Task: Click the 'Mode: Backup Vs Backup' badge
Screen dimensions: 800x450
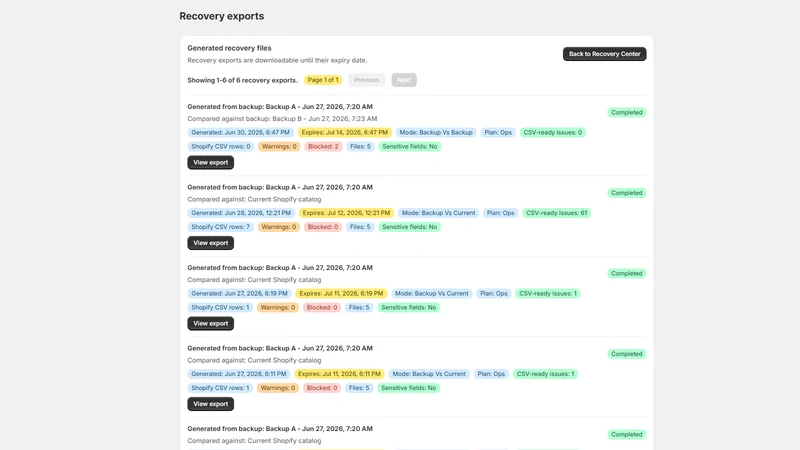Action: point(436,133)
